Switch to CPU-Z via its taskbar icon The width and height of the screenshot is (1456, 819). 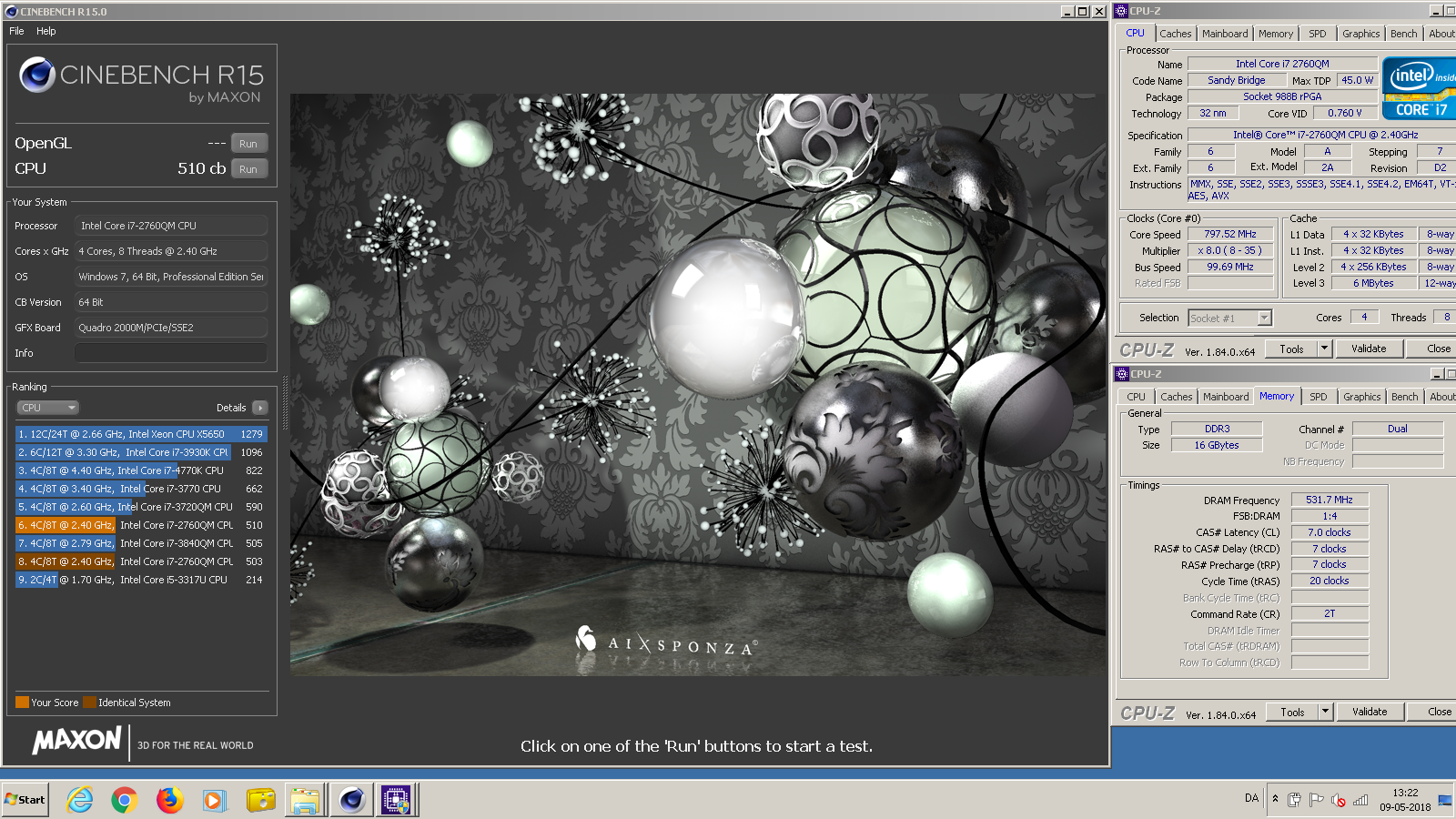pyautogui.click(x=396, y=800)
